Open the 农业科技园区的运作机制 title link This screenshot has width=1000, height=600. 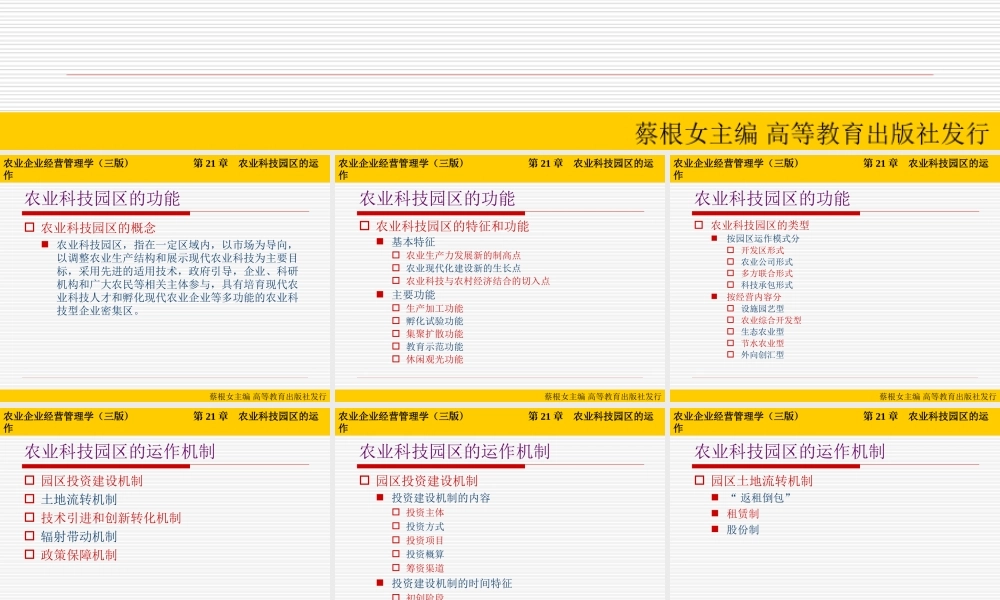[120, 451]
